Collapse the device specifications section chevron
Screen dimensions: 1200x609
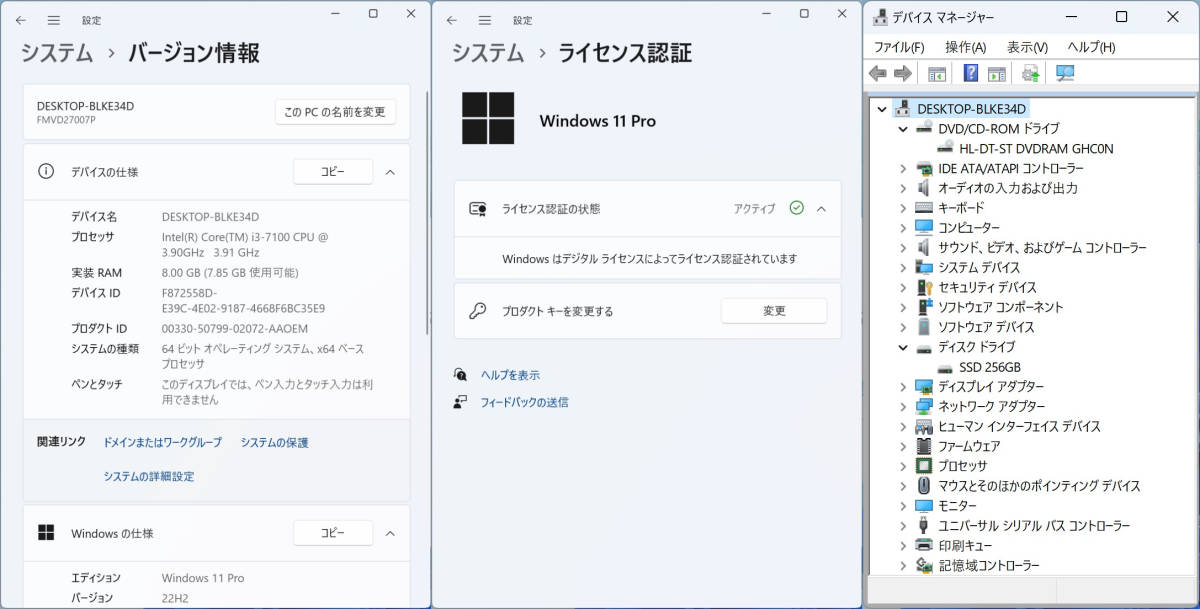pyautogui.click(x=391, y=172)
